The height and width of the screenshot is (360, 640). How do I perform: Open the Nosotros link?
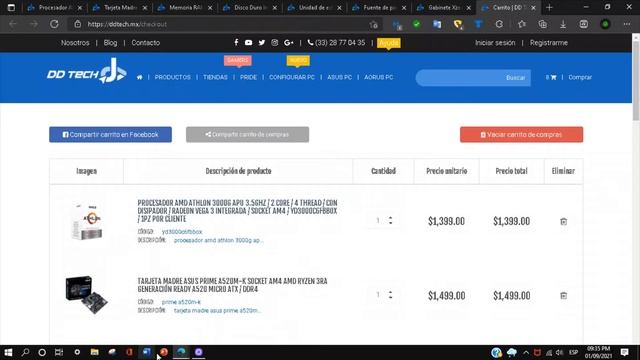pos(75,42)
